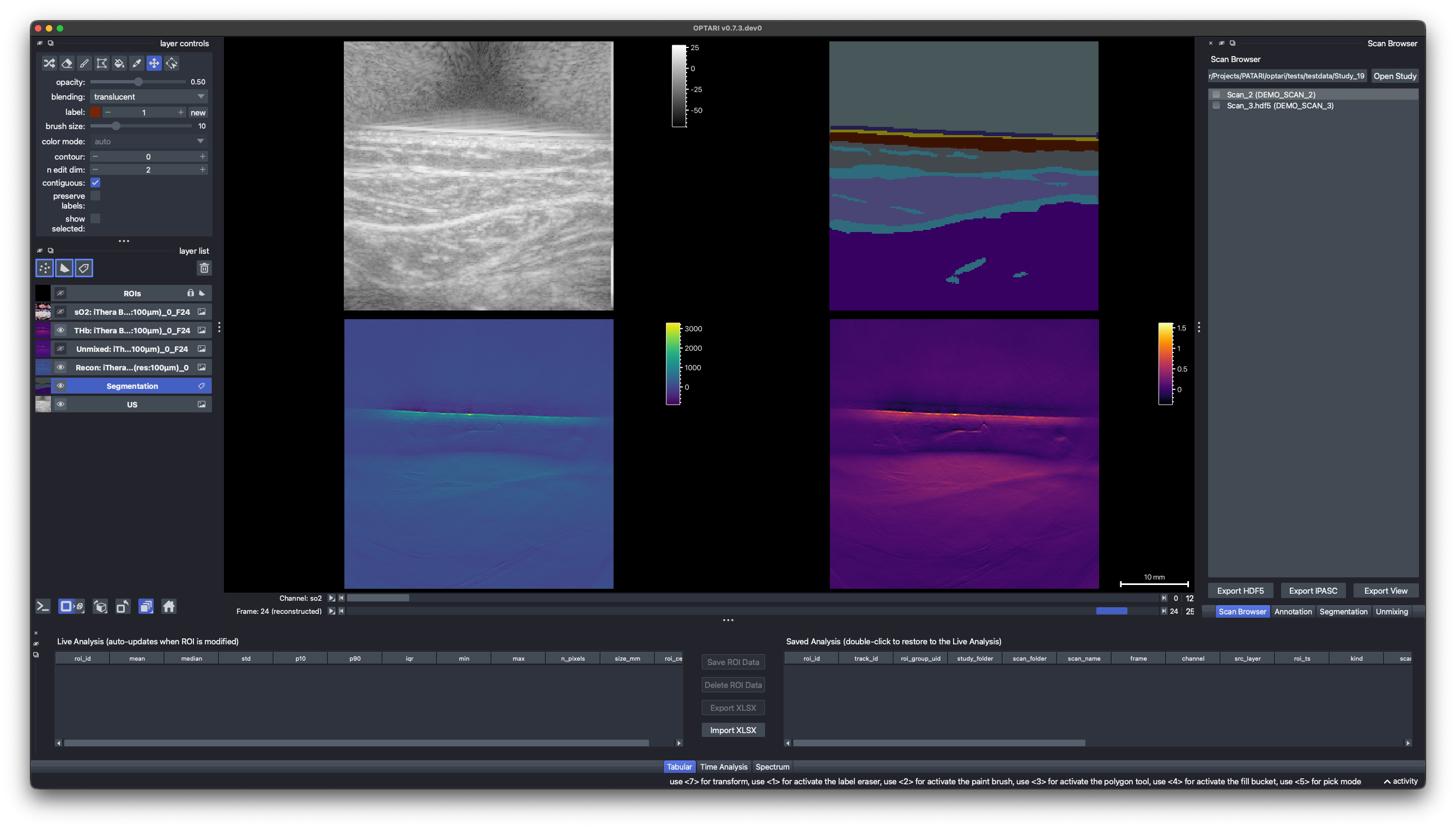Click the label color swatch
Screen dimensions: 1456x829
(95, 112)
